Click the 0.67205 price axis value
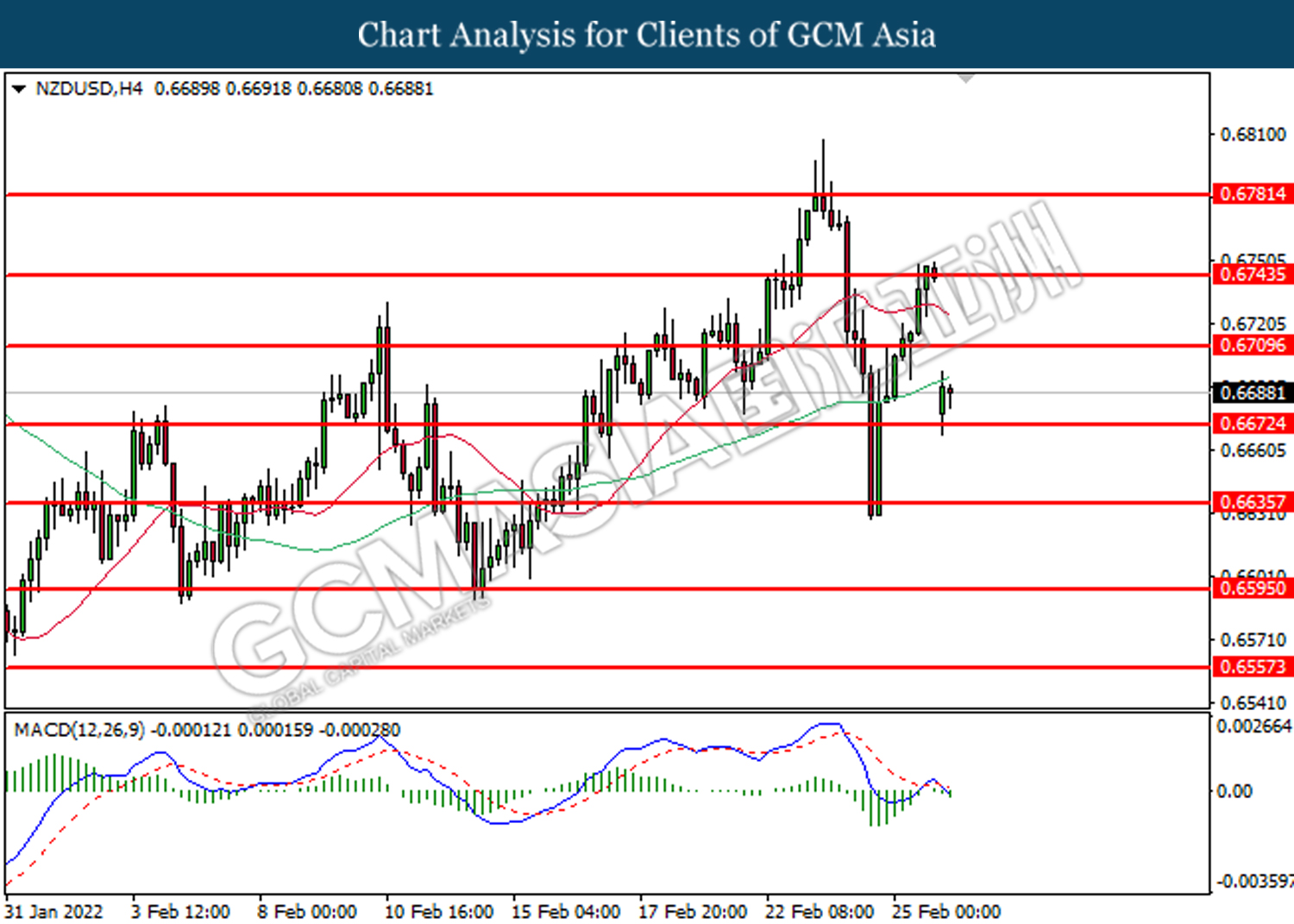Viewport: 1294px width, 924px height. click(1253, 324)
